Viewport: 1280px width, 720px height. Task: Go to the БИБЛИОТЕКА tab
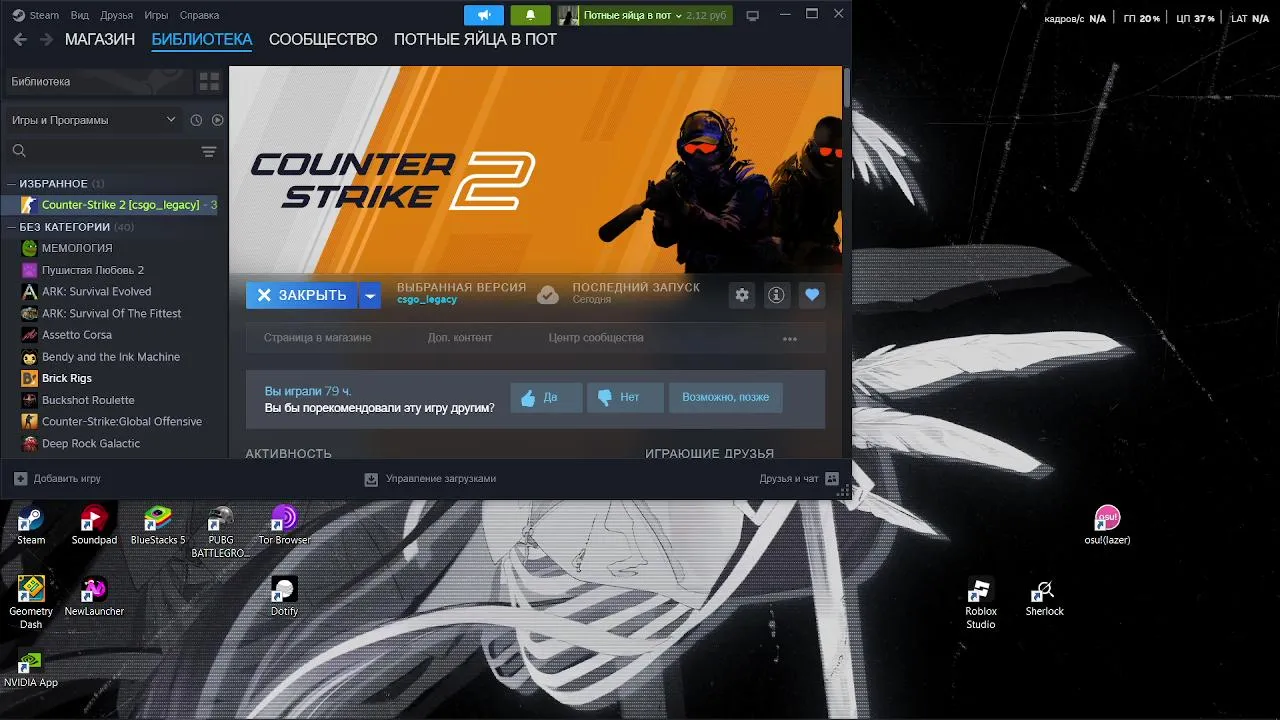(x=202, y=40)
